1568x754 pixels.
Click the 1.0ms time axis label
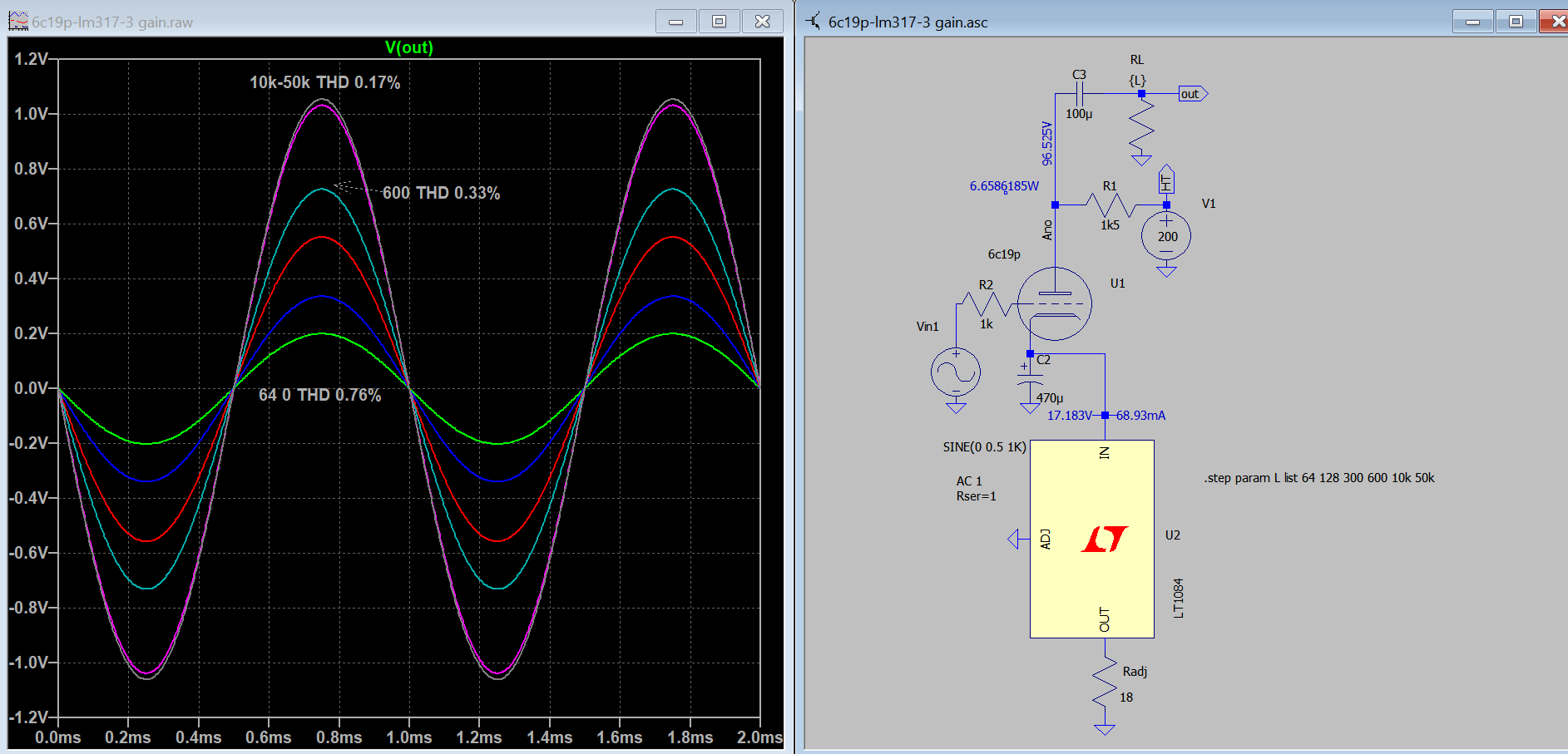409,737
